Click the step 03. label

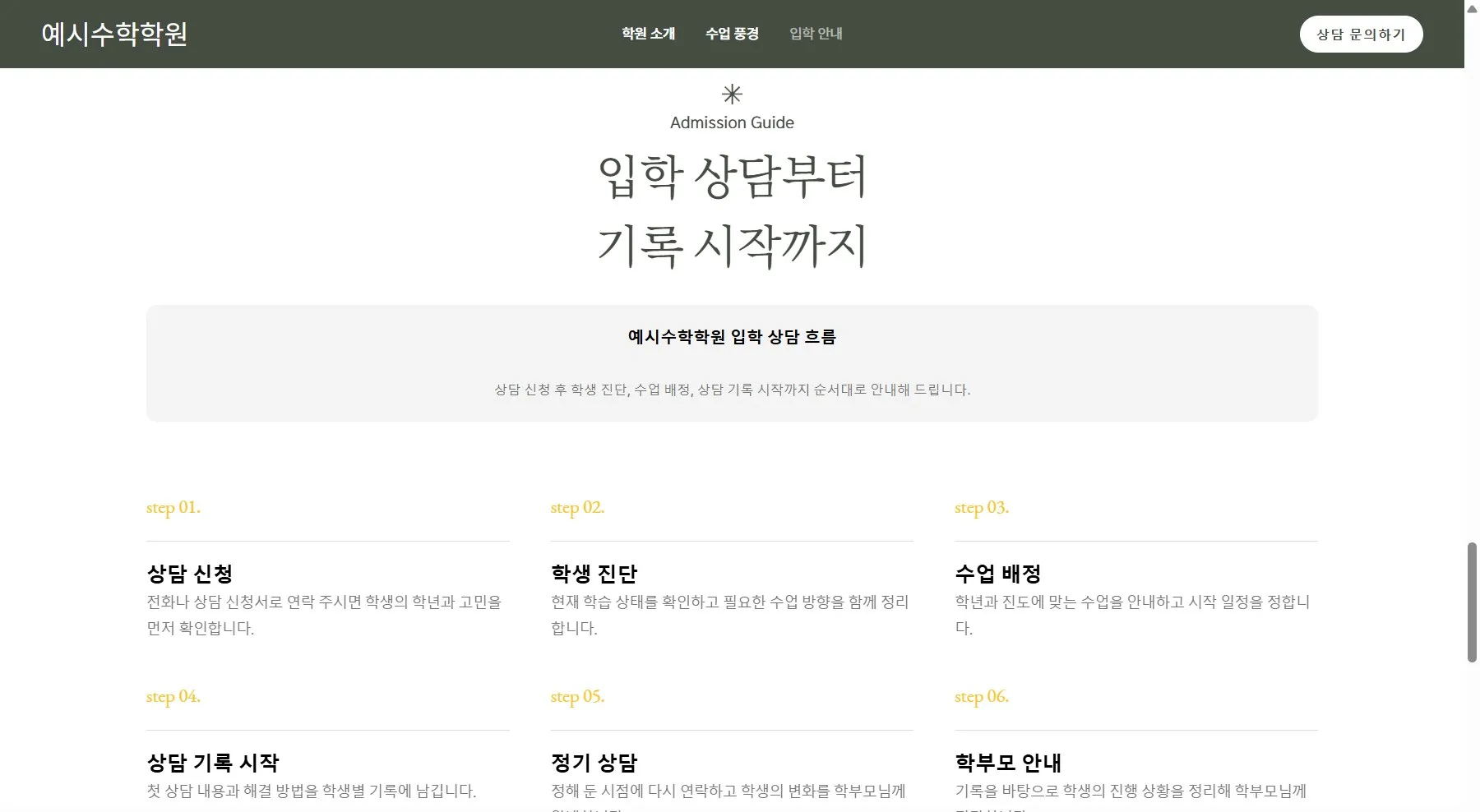[x=982, y=508]
